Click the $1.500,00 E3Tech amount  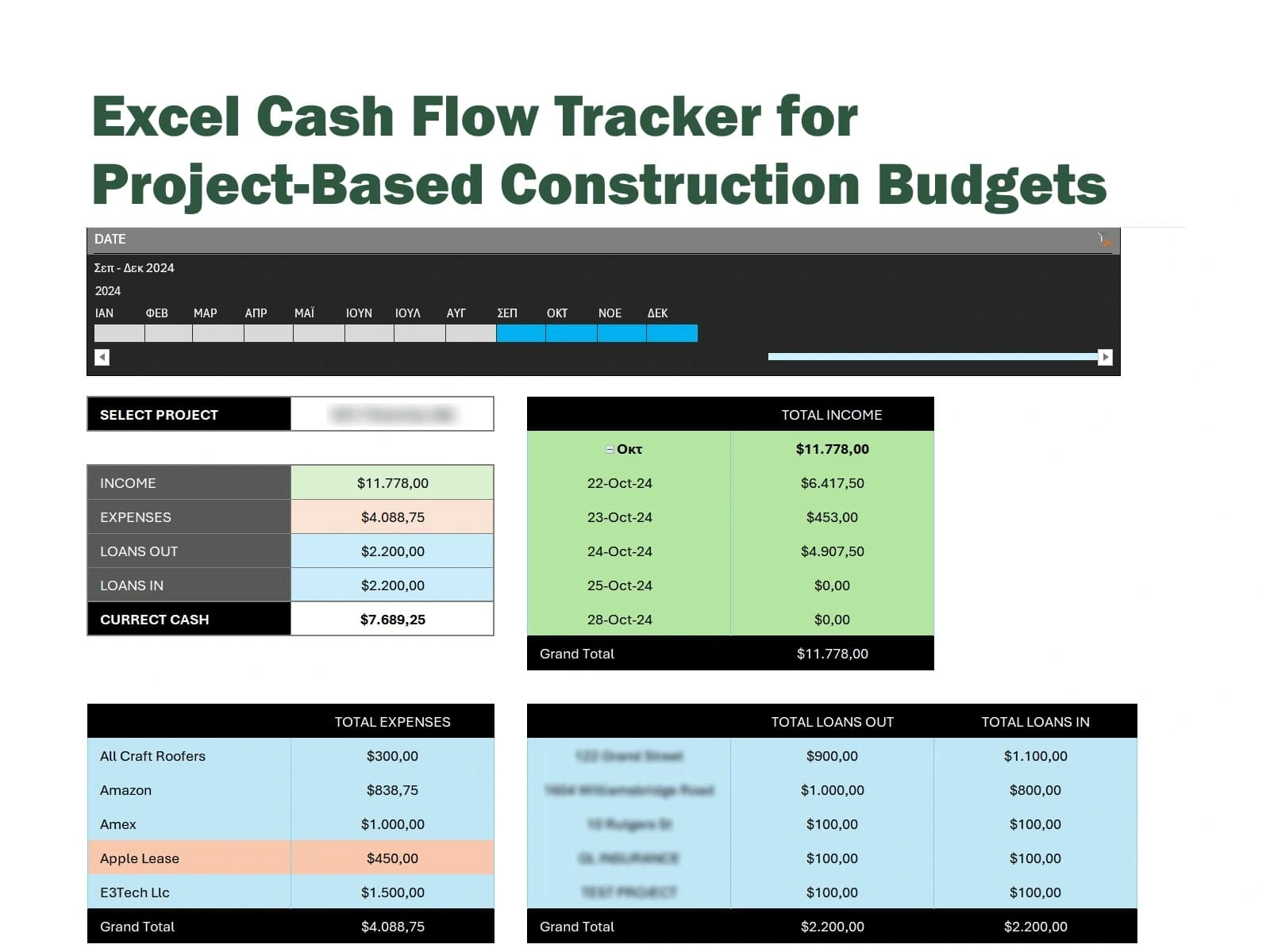coord(392,892)
